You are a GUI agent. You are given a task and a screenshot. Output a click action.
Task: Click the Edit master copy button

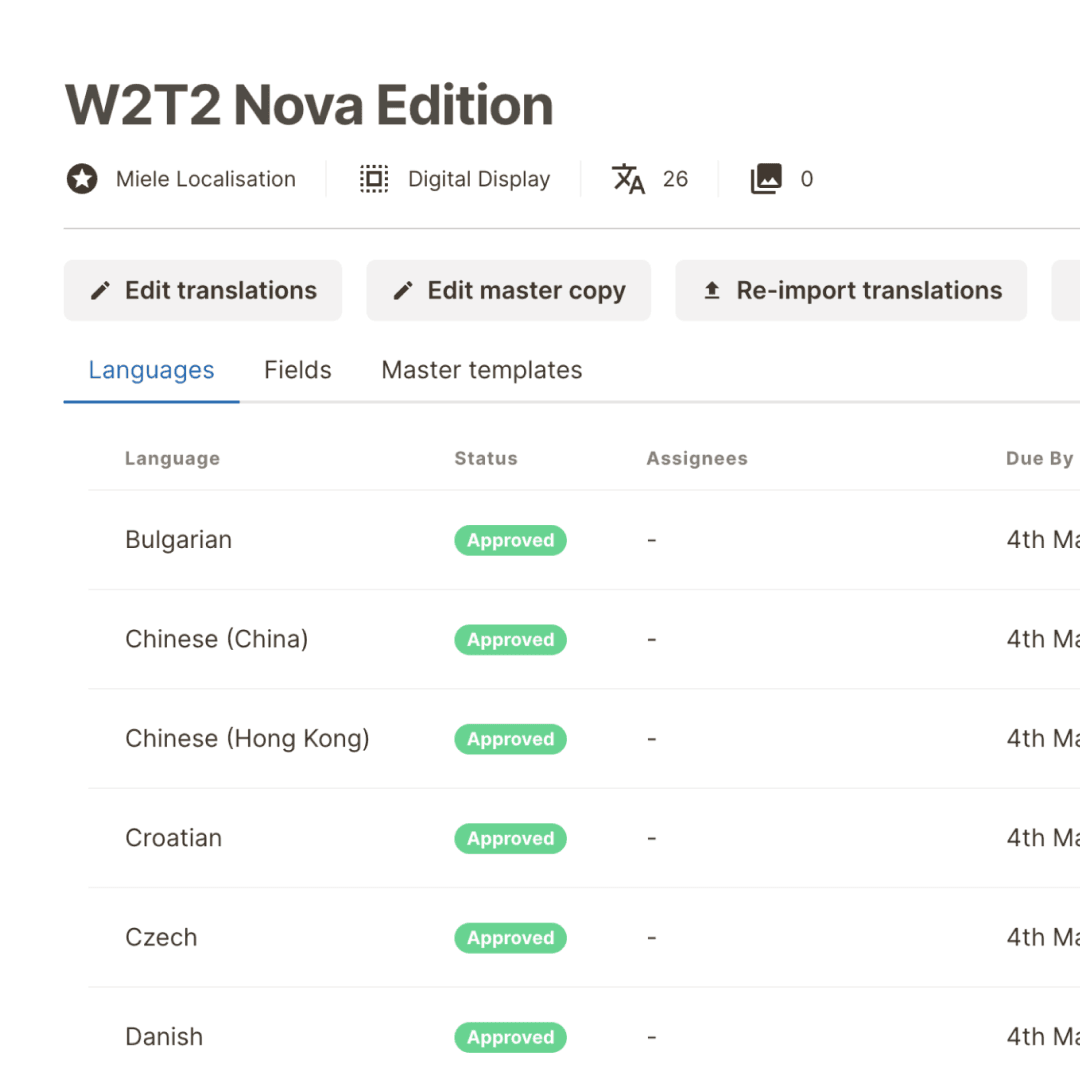pyautogui.click(x=508, y=290)
